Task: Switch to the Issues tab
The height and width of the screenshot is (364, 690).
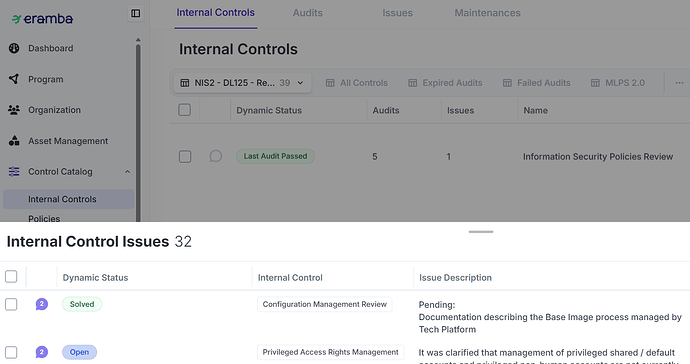Action: (397, 13)
